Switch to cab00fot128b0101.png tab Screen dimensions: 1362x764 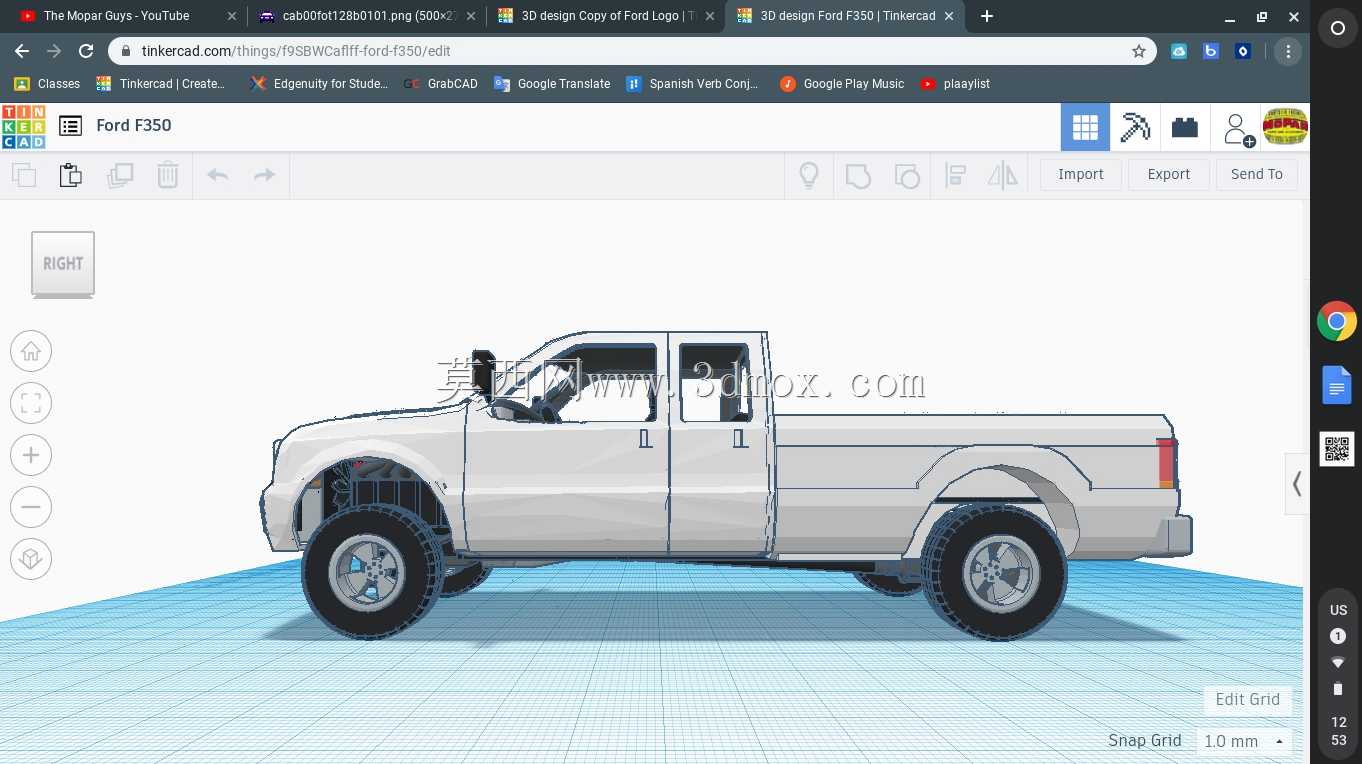(x=366, y=16)
